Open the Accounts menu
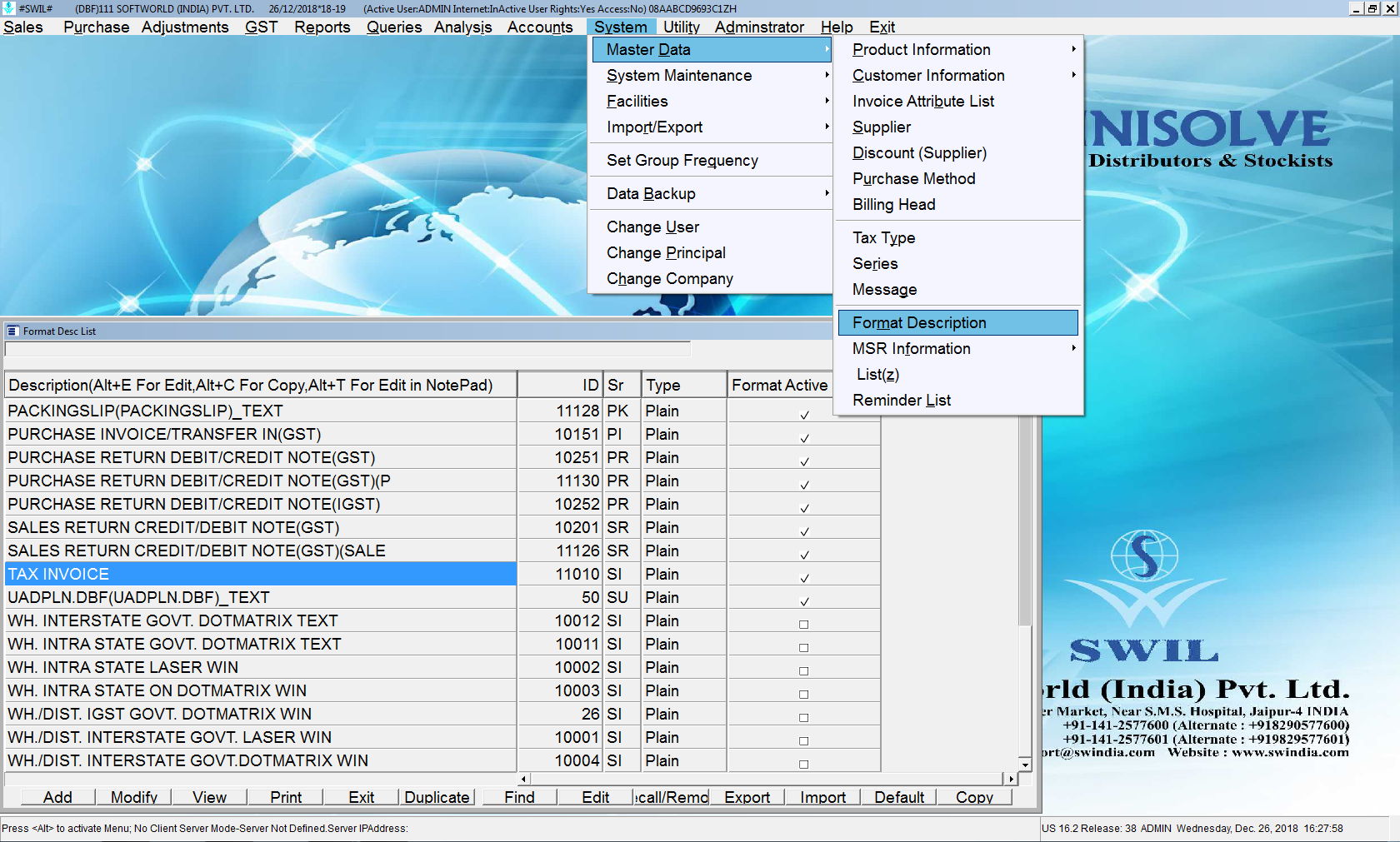Viewport: 1400px width, 842px height. [x=540, y=27]
